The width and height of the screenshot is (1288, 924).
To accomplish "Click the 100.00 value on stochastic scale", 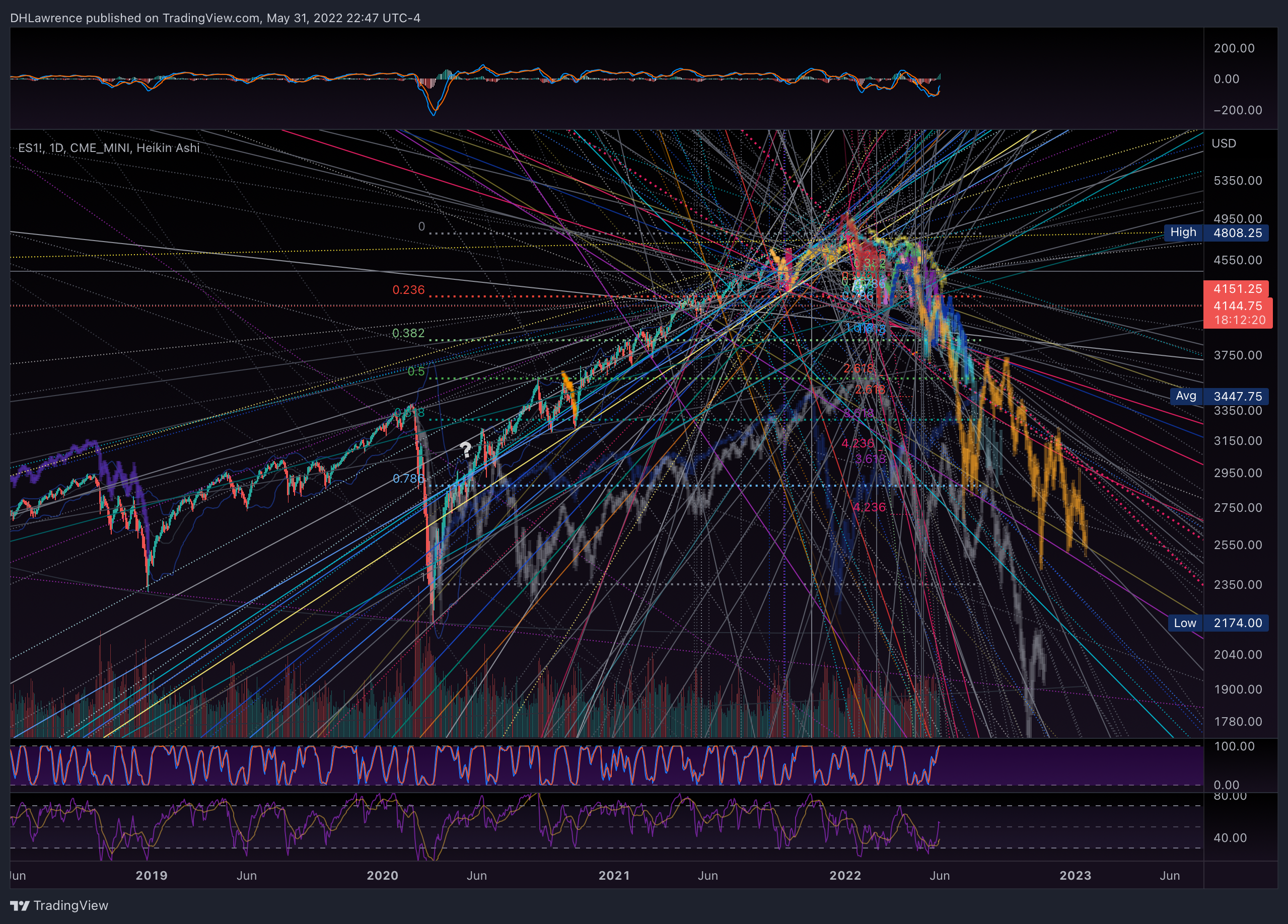I will tap(1234, 746).
